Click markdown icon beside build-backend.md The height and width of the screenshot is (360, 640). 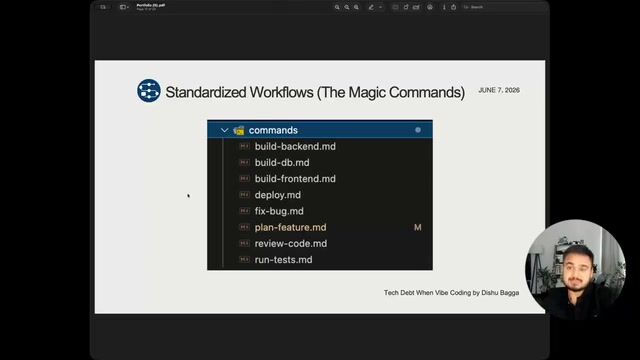pos(244,146)
